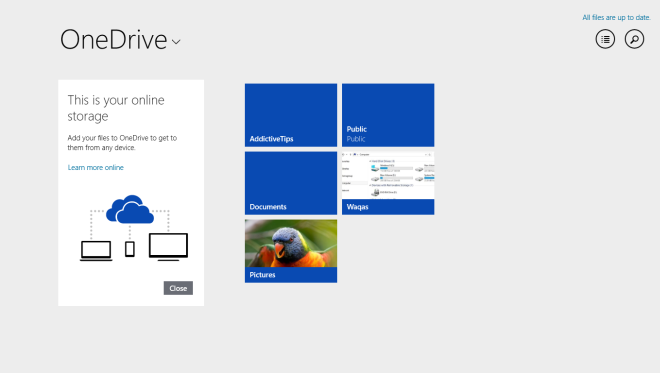Open the Pictures folder with parrot thumbnail

tap(291, 251)
